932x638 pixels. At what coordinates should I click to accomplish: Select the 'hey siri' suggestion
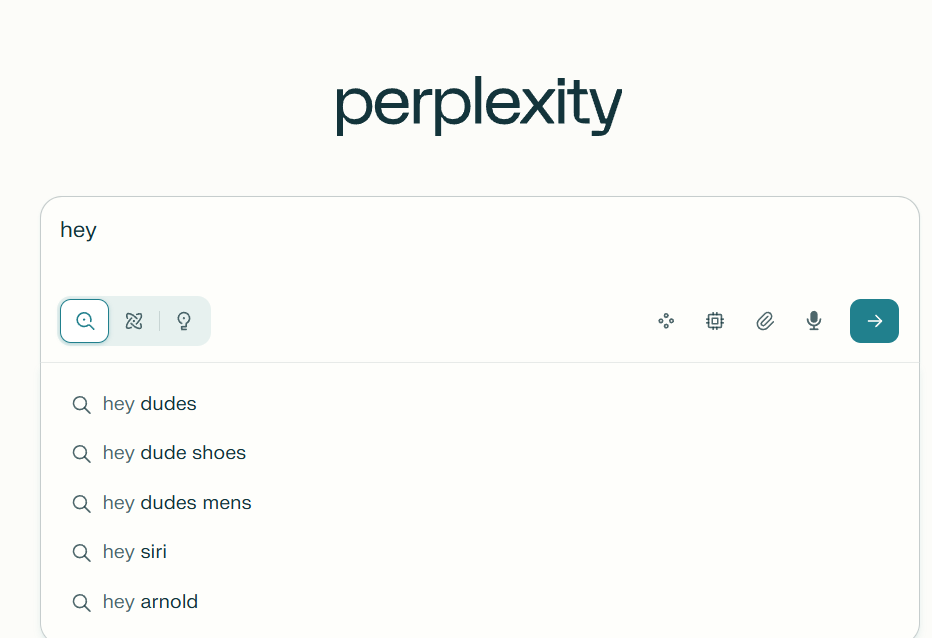tap(135, 552)
